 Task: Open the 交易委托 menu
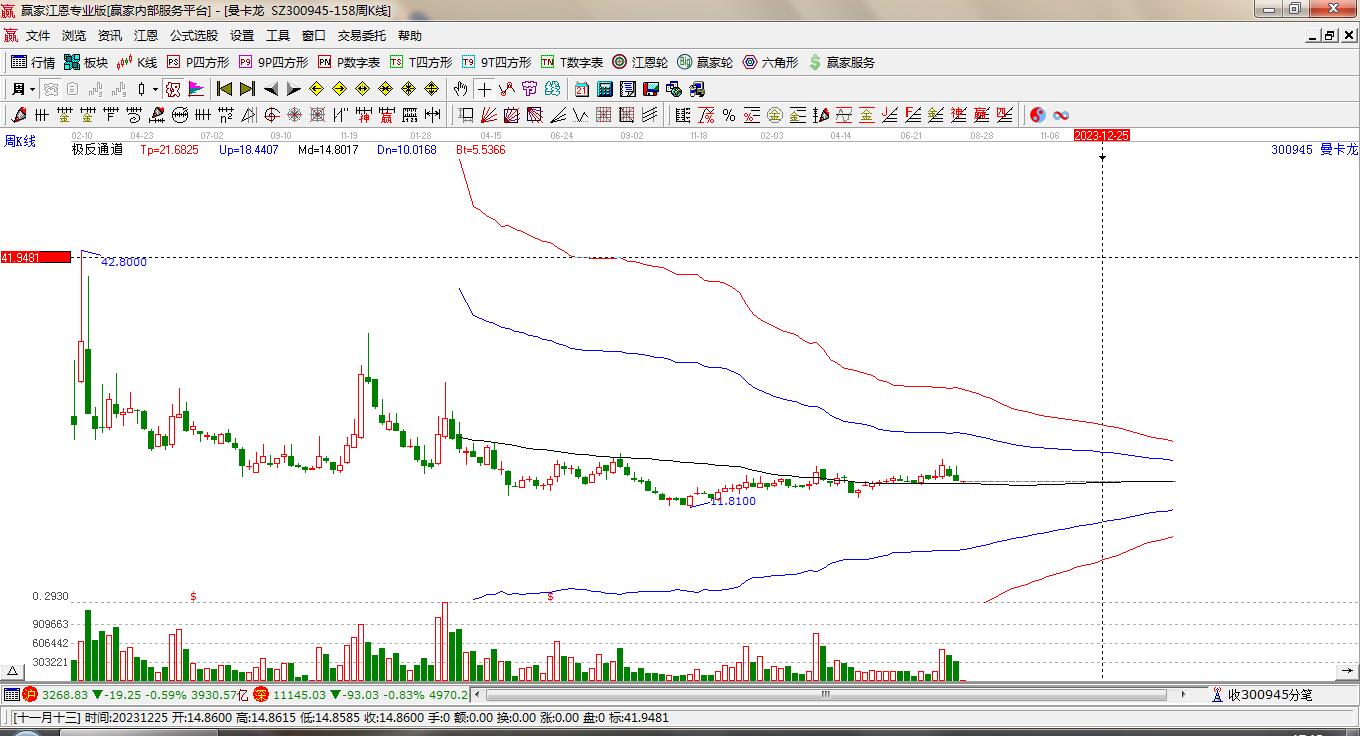point(361,36)
